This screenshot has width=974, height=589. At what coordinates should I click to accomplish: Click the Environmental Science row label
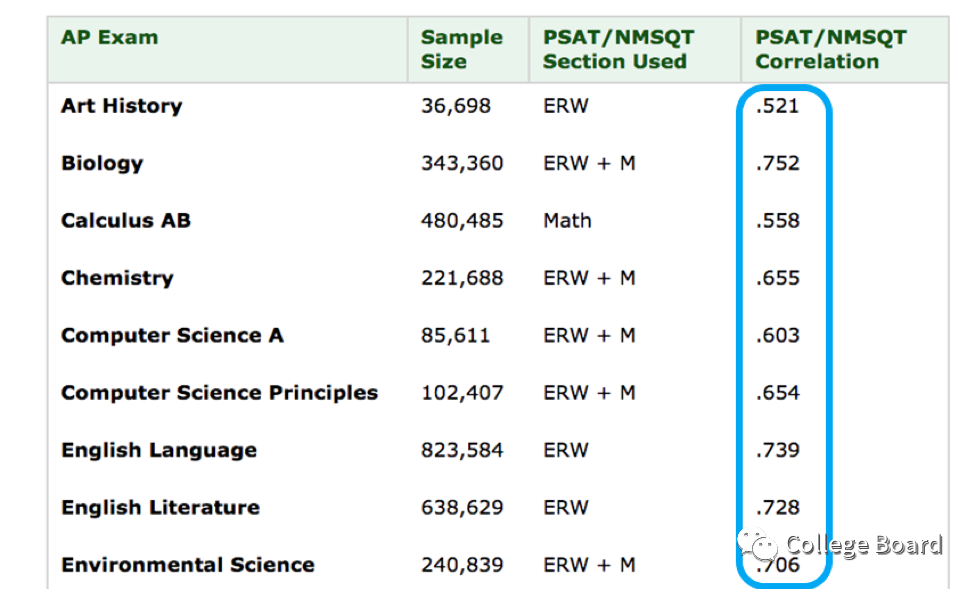coord(187,566)
